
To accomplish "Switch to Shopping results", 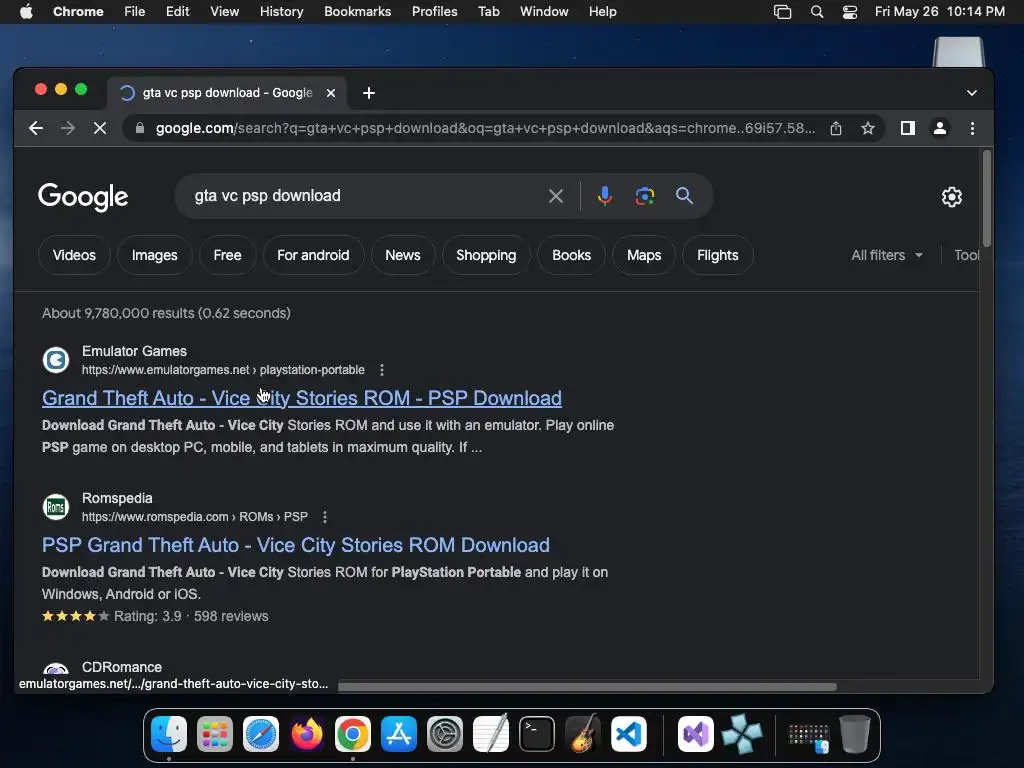I will 486,255.
